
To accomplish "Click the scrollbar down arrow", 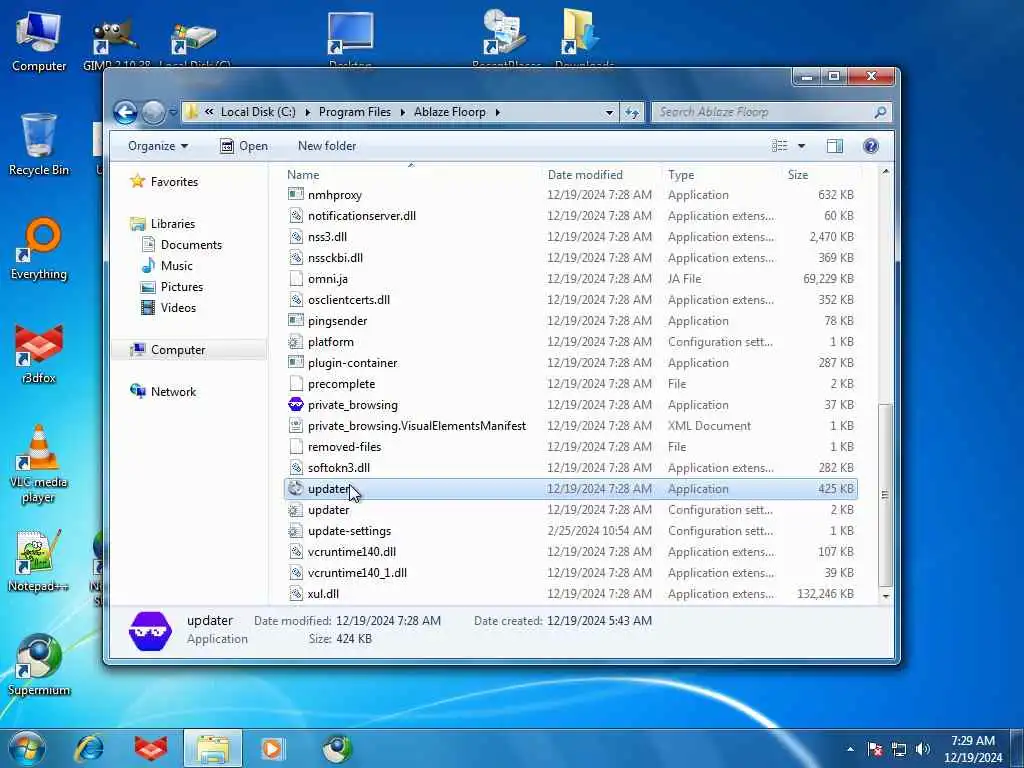I will 886,596.
